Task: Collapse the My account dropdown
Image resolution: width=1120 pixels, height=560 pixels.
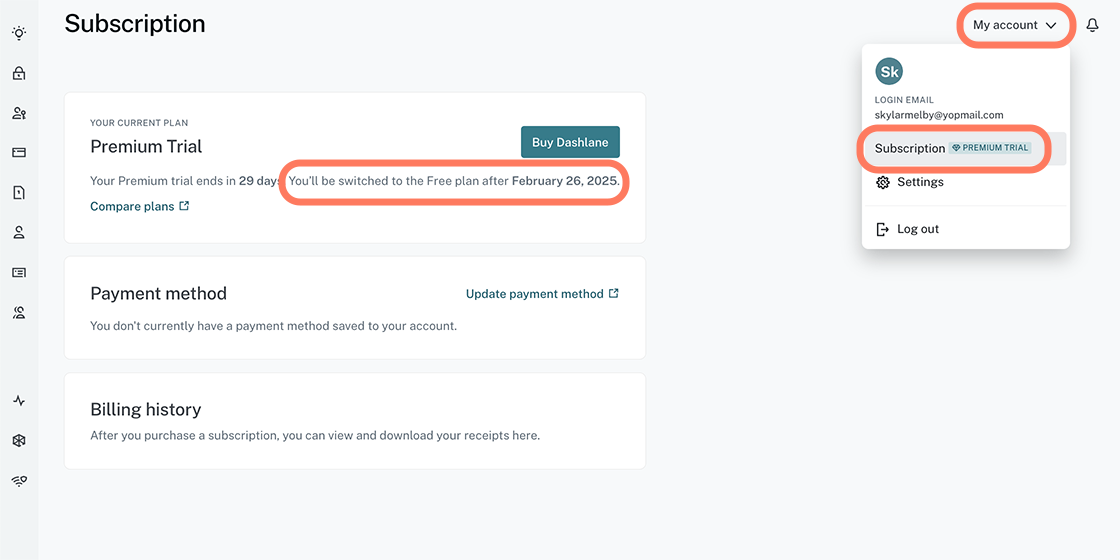Action: (1015, 25)
